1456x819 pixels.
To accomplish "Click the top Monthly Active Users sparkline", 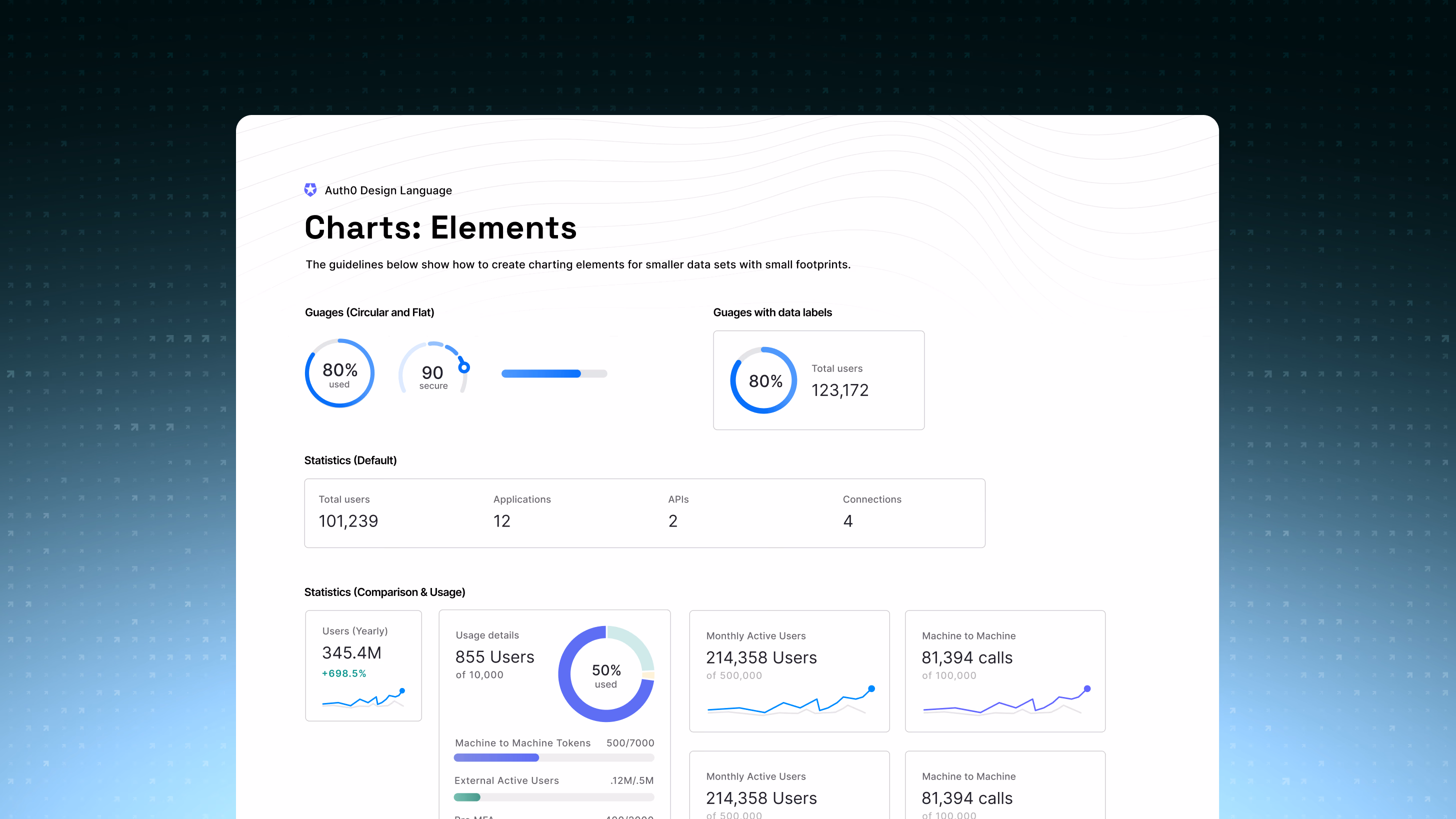I will pos(791,701).
